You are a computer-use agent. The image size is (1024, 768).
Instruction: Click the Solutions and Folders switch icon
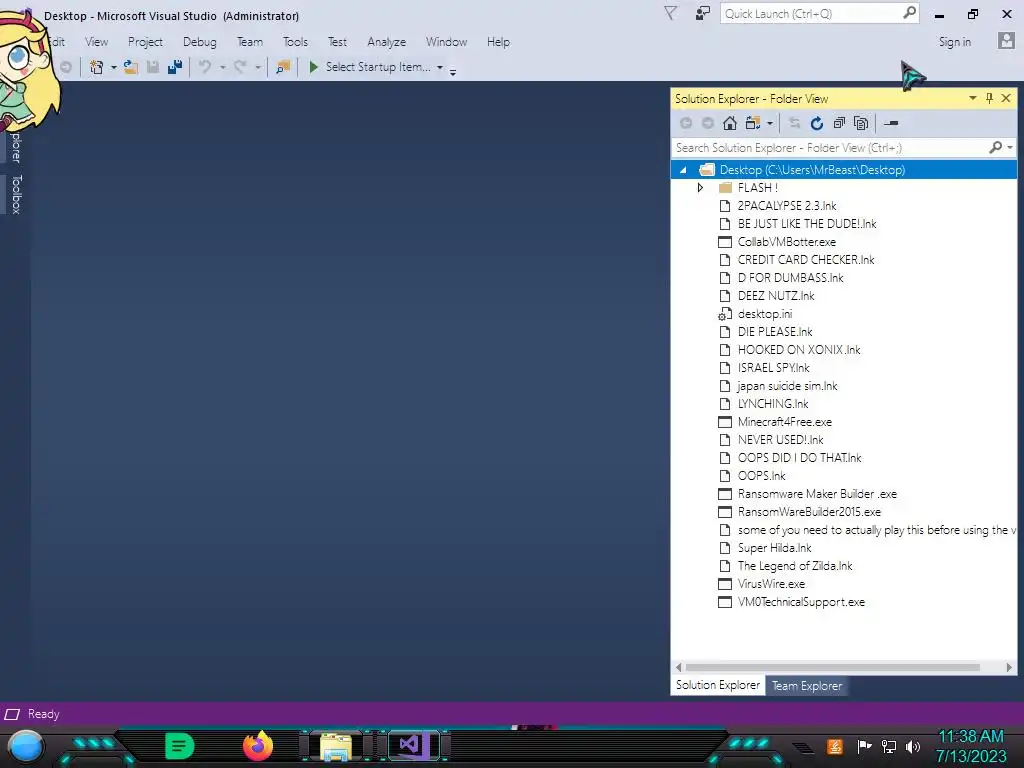[753, 123]
